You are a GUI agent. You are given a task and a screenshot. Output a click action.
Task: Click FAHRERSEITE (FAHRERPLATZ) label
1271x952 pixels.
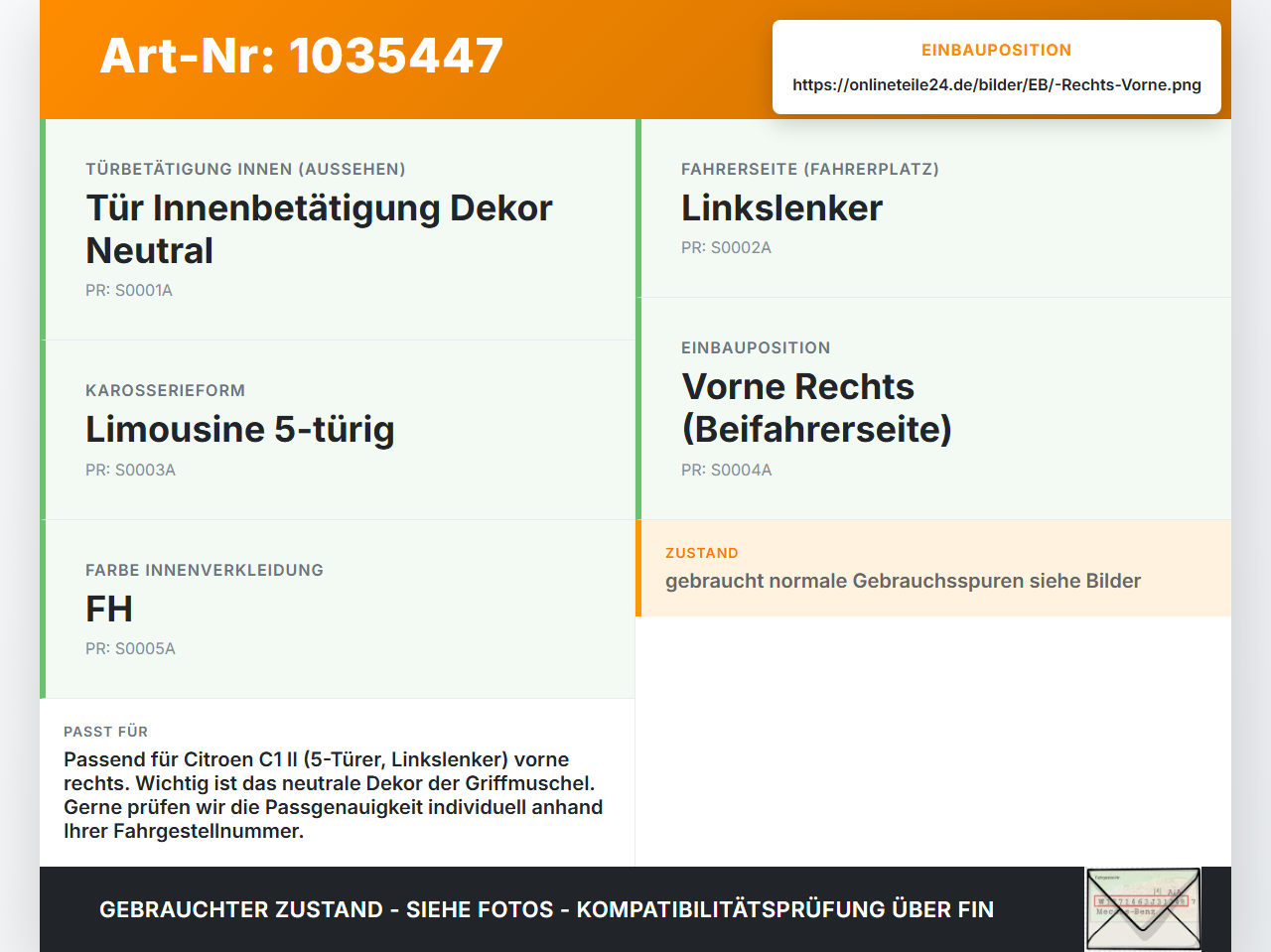point(810,169)
